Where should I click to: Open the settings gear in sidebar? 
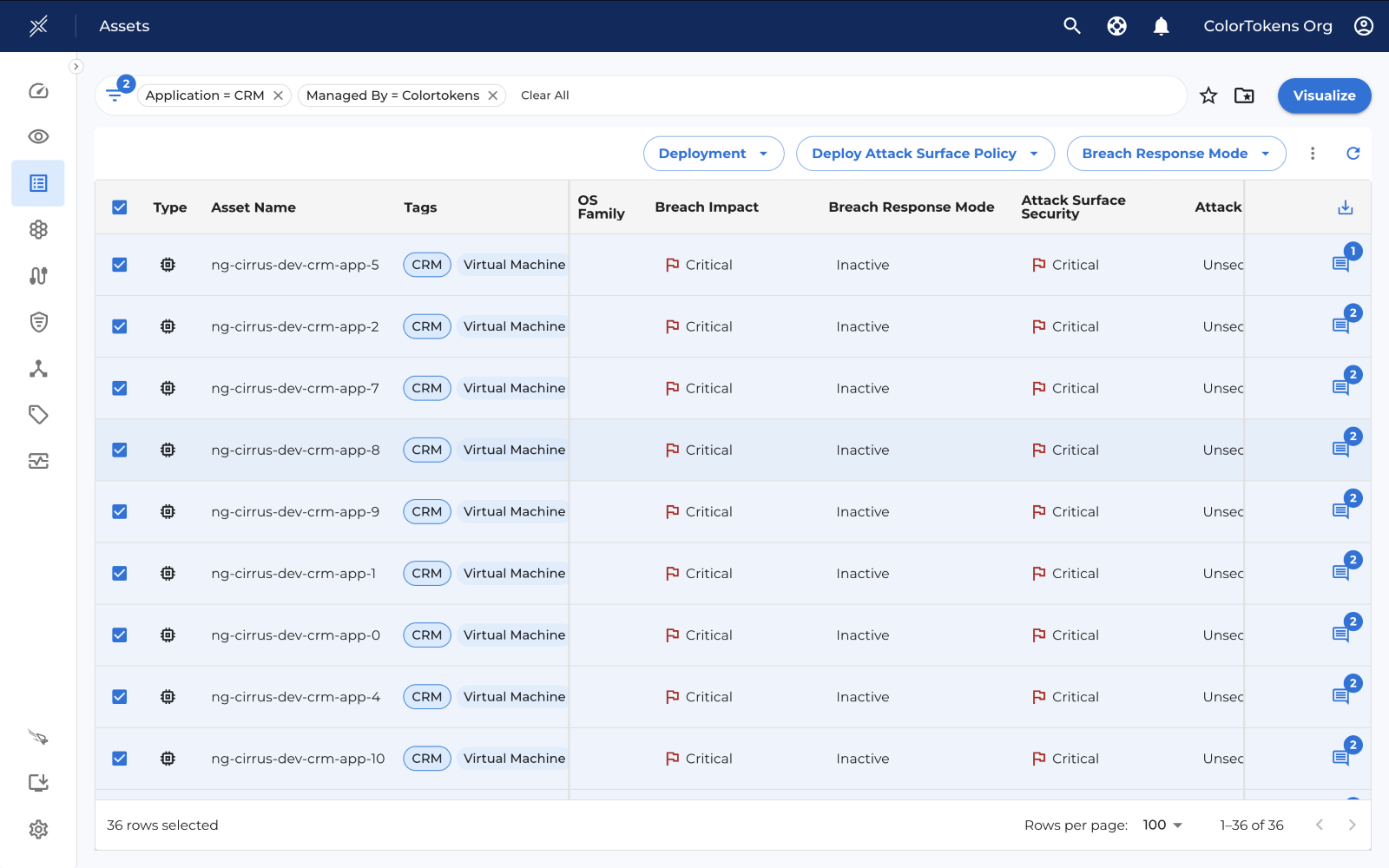38,829
